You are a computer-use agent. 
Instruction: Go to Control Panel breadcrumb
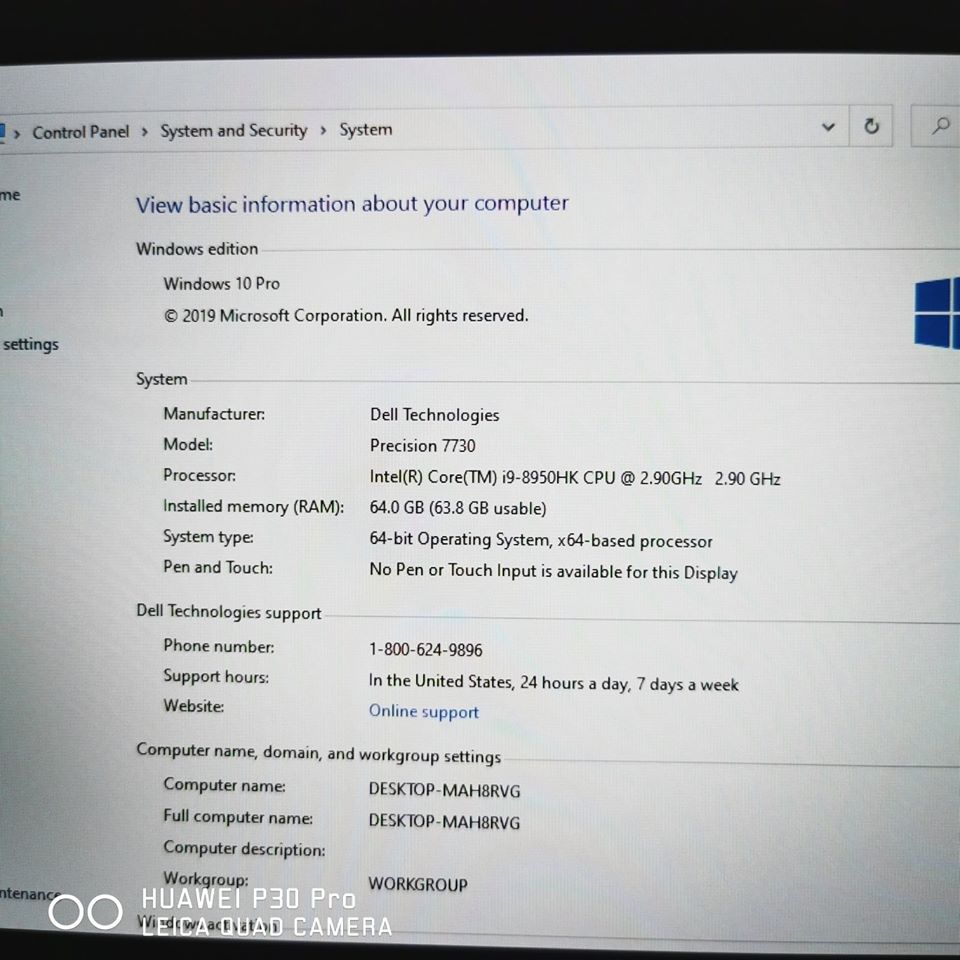[80, 132]
